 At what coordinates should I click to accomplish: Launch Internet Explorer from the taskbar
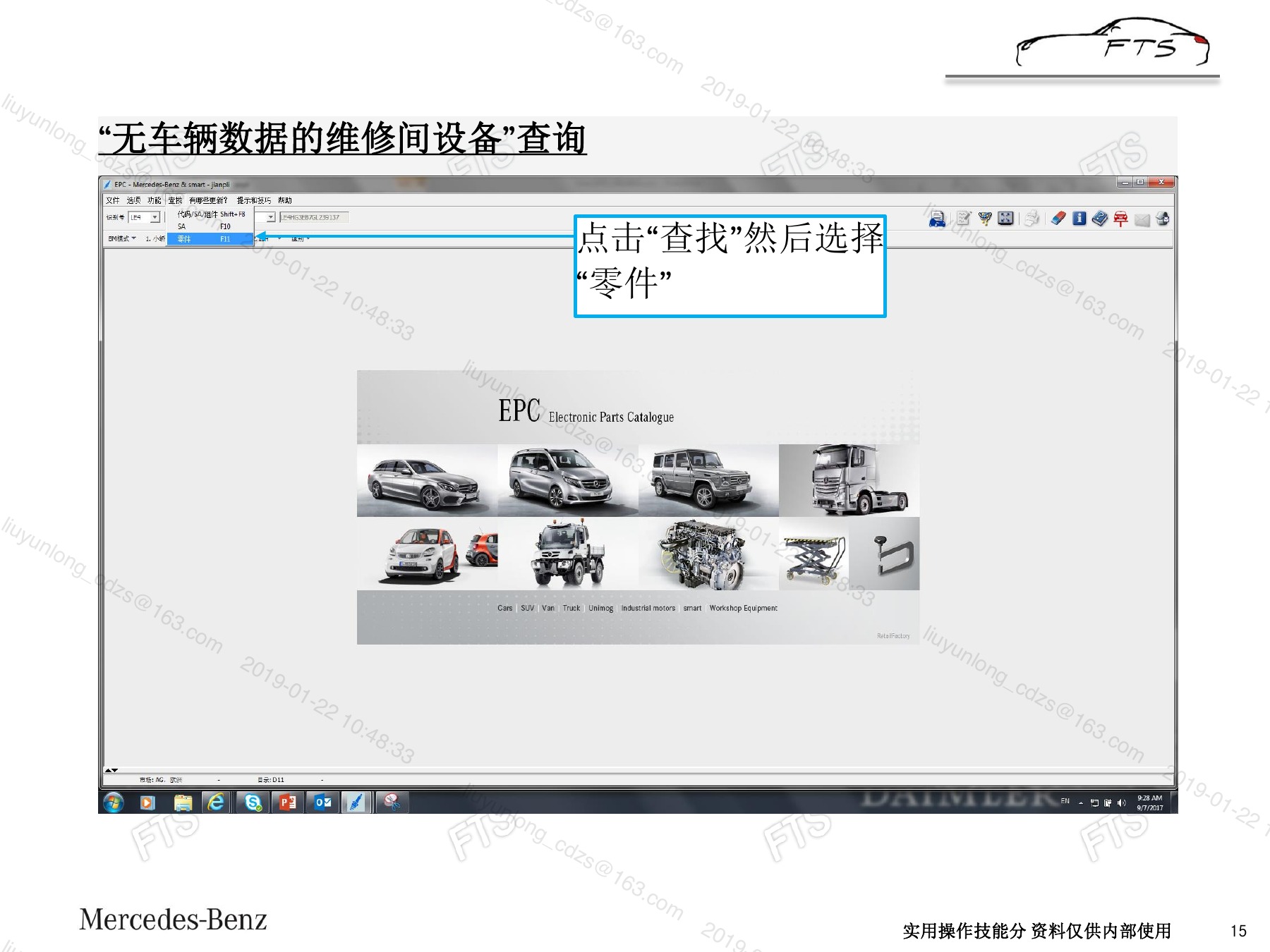pos(217,802)
